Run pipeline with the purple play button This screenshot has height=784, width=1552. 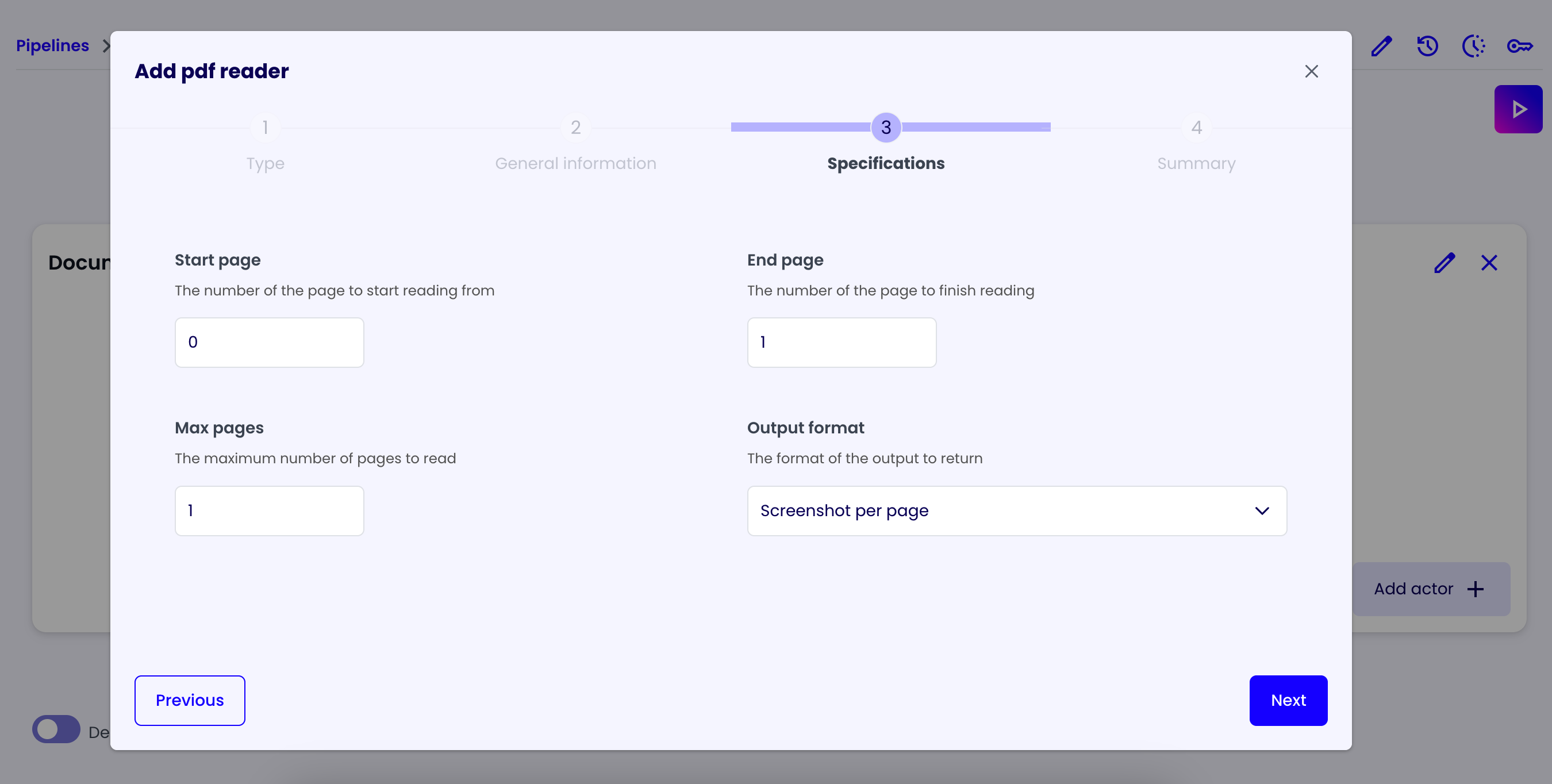(1518, 109)
